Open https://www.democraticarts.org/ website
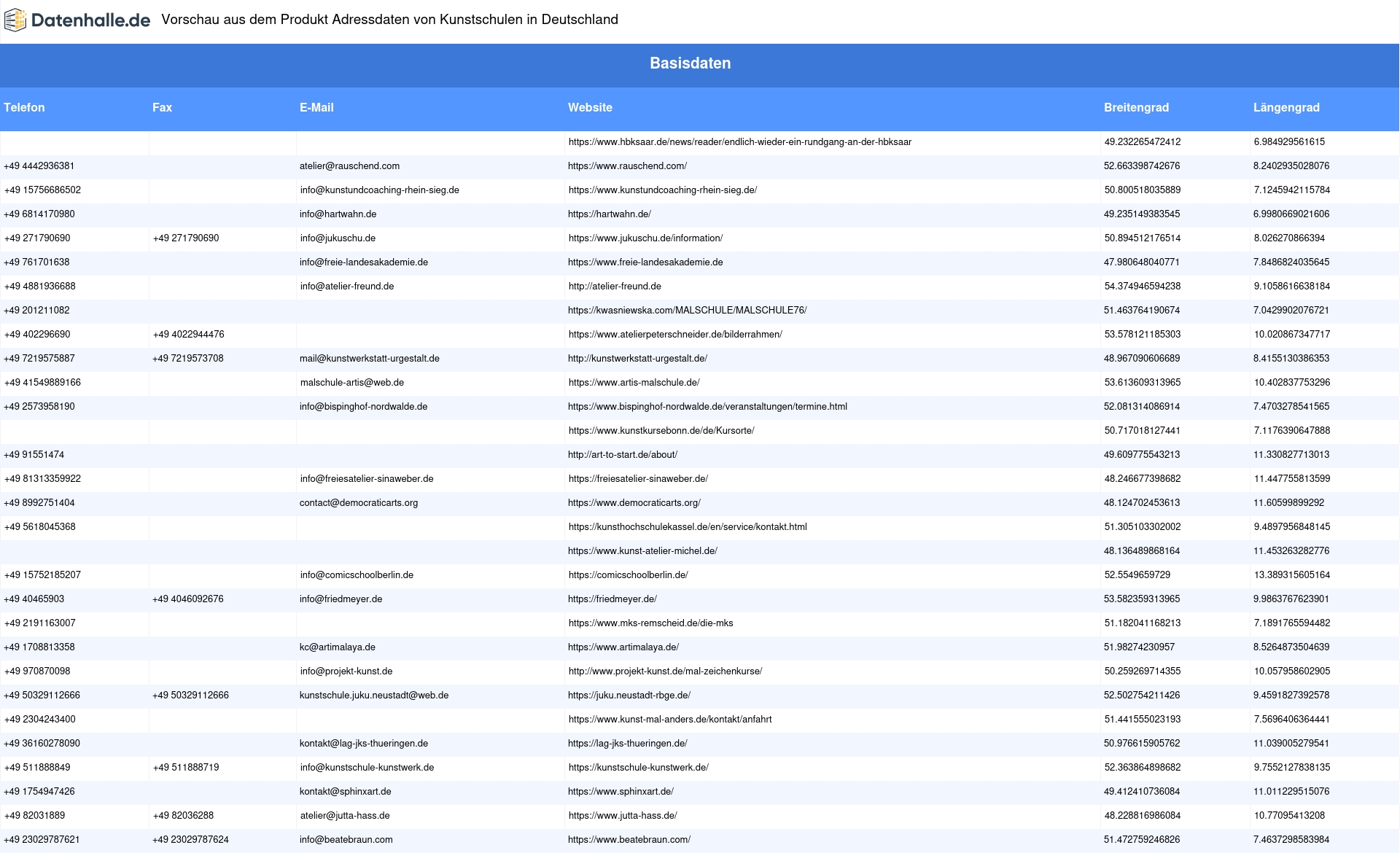This screenshot has width=1400, height=853. [x=634, y=503]
